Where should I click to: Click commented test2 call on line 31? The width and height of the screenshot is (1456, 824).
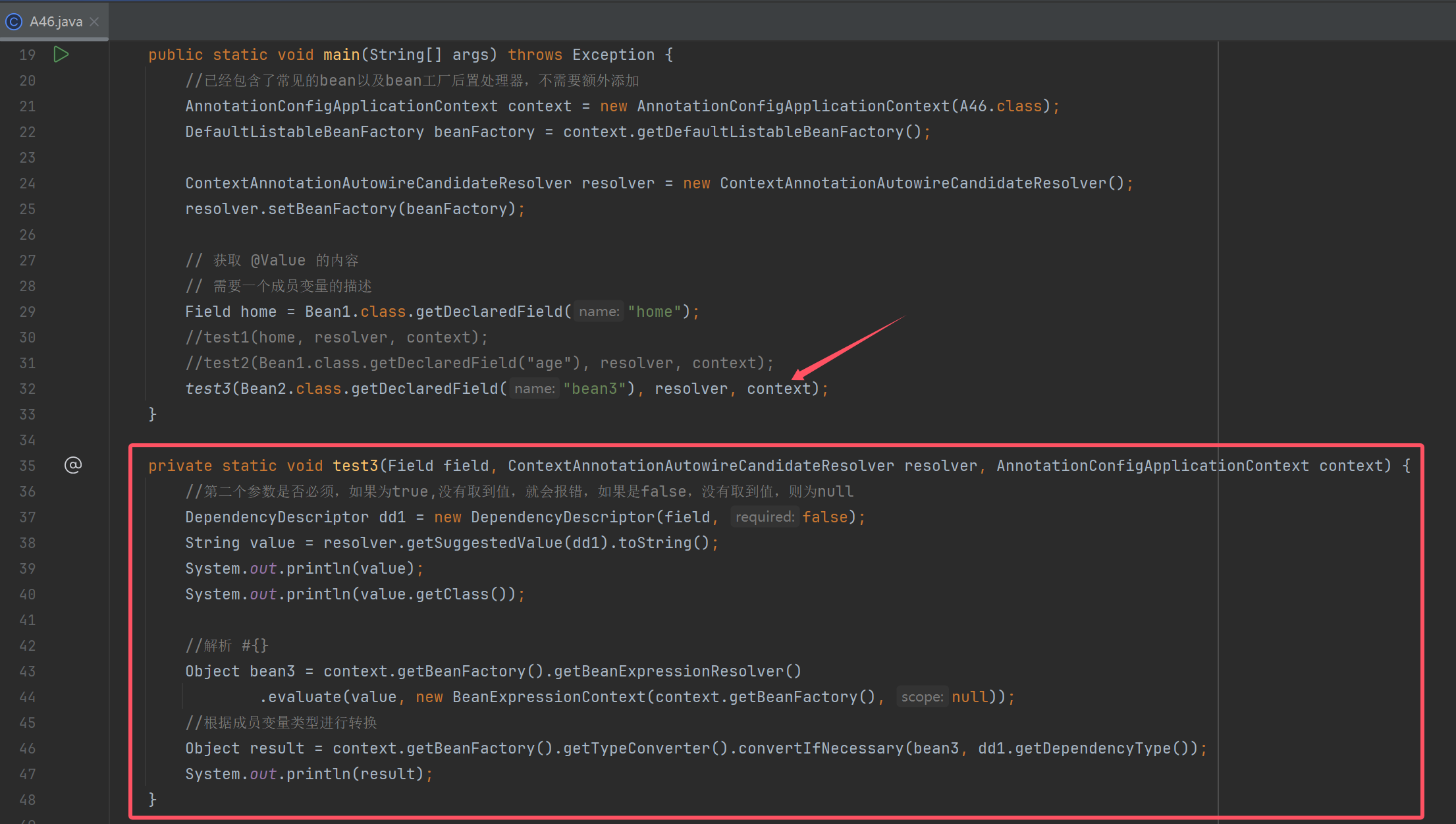click(479, 363)
